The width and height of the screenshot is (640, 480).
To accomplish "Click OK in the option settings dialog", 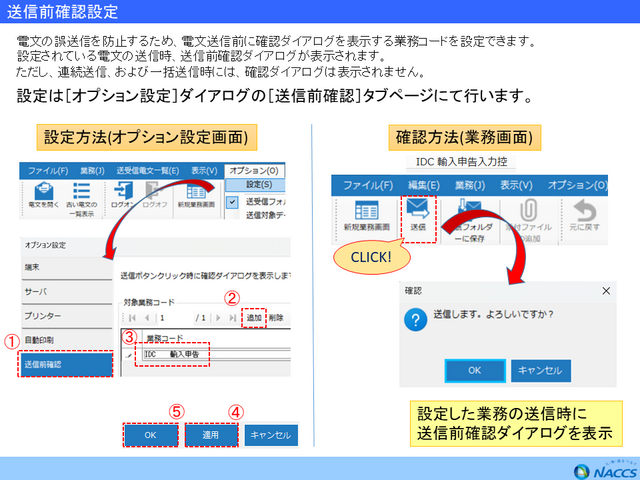I will point(150,435).
